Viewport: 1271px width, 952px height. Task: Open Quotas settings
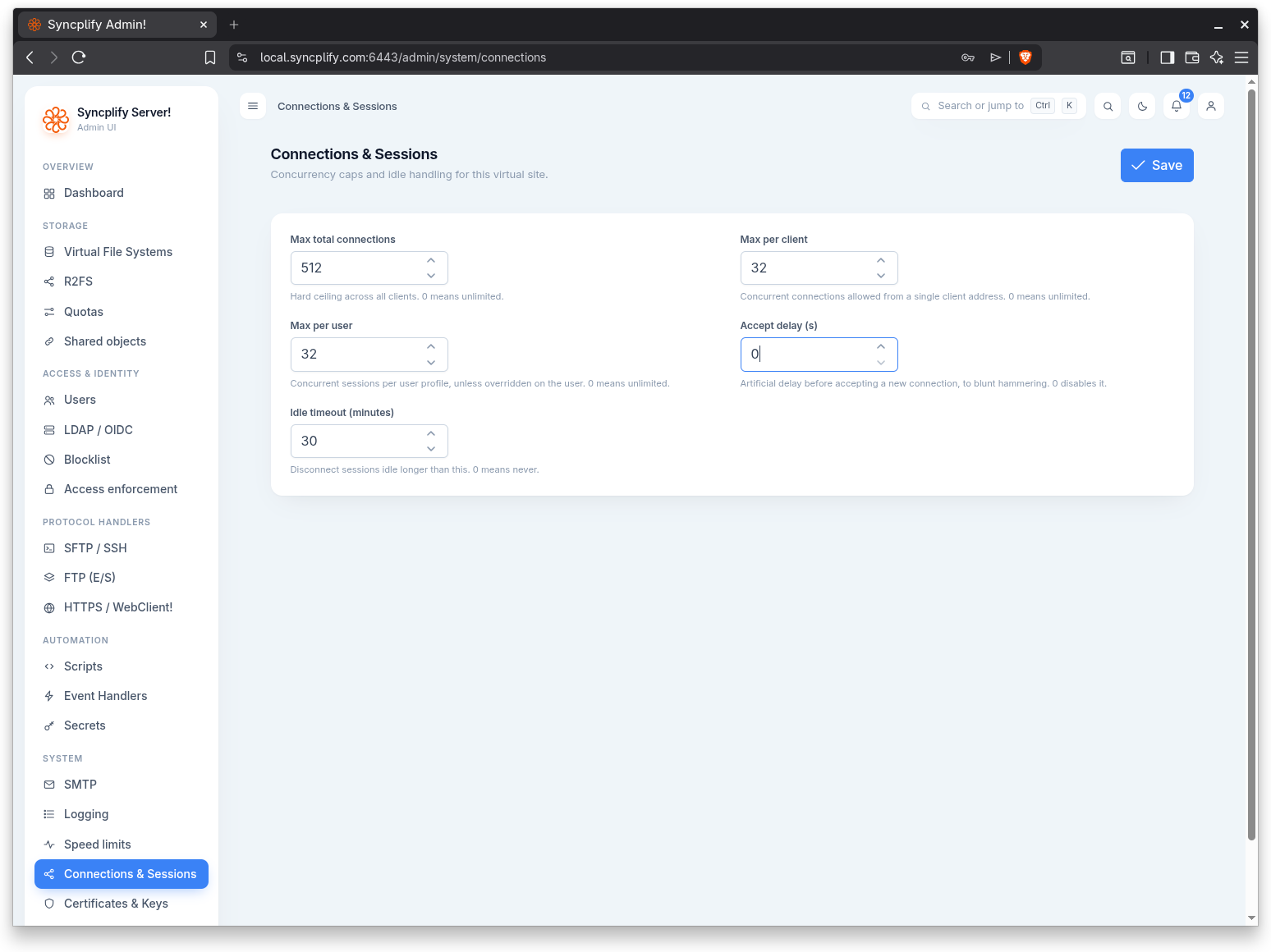(122, 312)
